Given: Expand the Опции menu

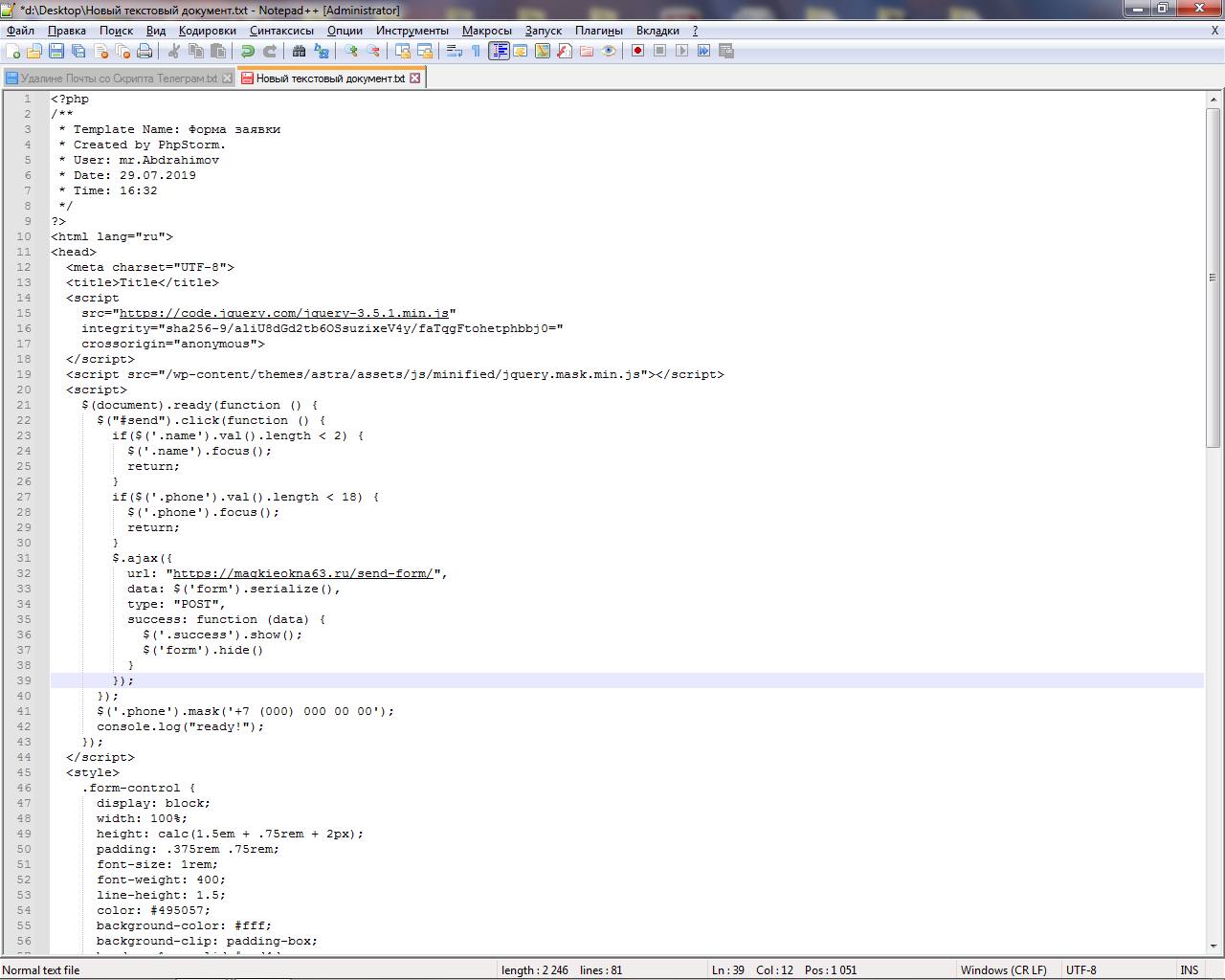Looking at the screenshot, I should pos(345,31).
